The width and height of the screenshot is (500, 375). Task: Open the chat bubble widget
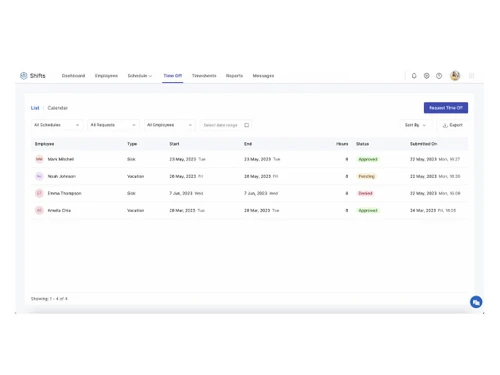[476, 302]
